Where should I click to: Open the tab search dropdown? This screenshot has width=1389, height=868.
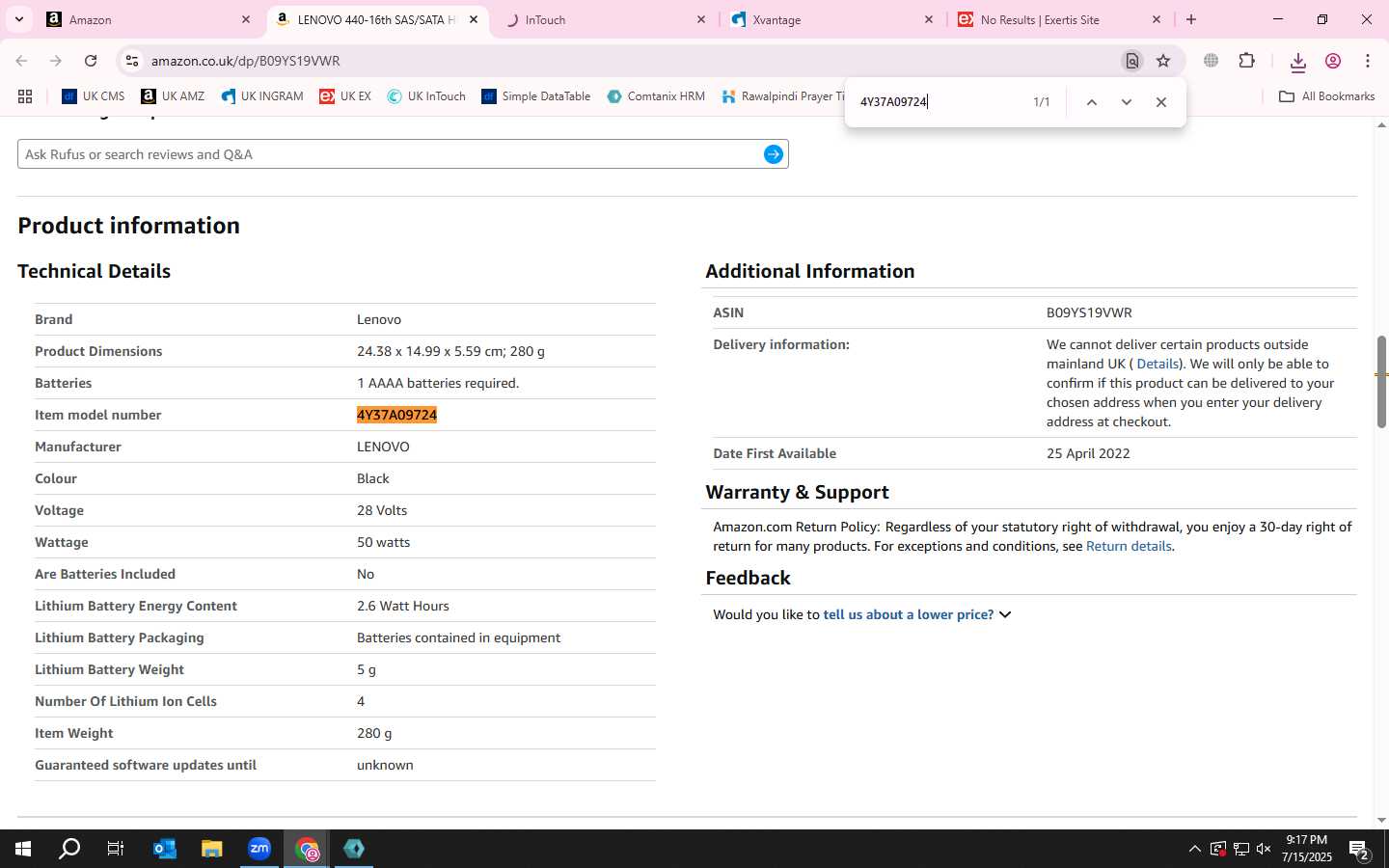[18, 19]
